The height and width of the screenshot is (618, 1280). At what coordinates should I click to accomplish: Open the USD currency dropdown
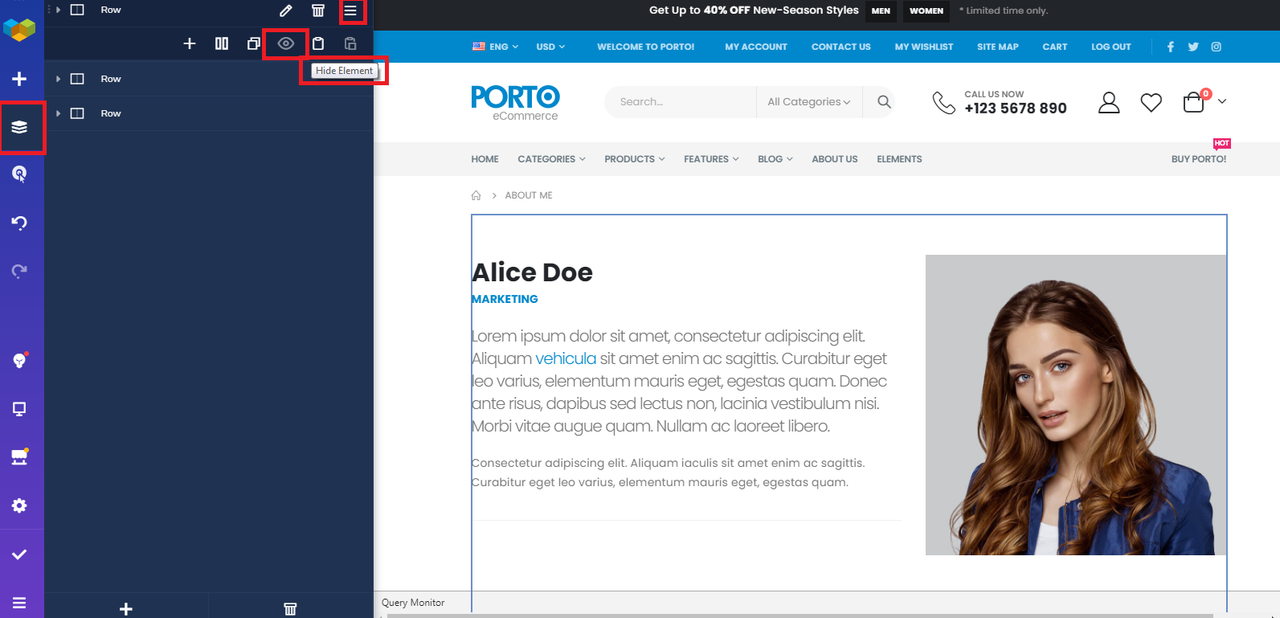[550, 47]
